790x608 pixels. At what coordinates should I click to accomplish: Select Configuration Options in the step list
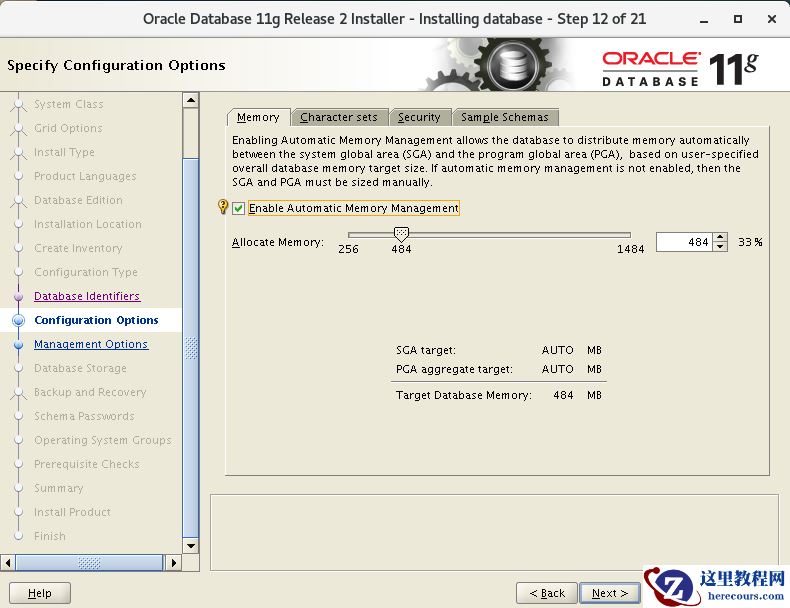pos(96,320)
